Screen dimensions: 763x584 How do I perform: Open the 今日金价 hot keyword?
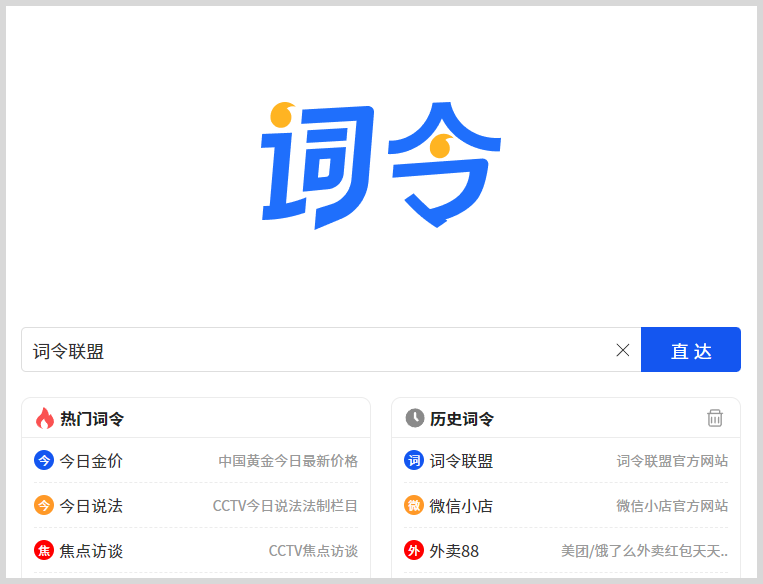click(91, 461)
